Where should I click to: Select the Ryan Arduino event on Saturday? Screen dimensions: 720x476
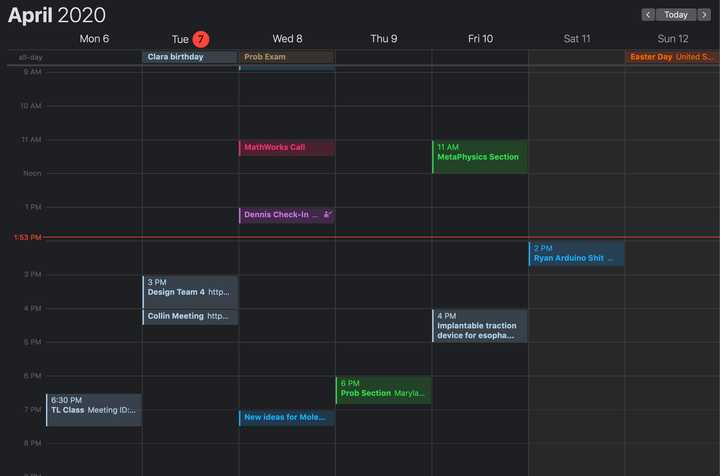[576, 254]
